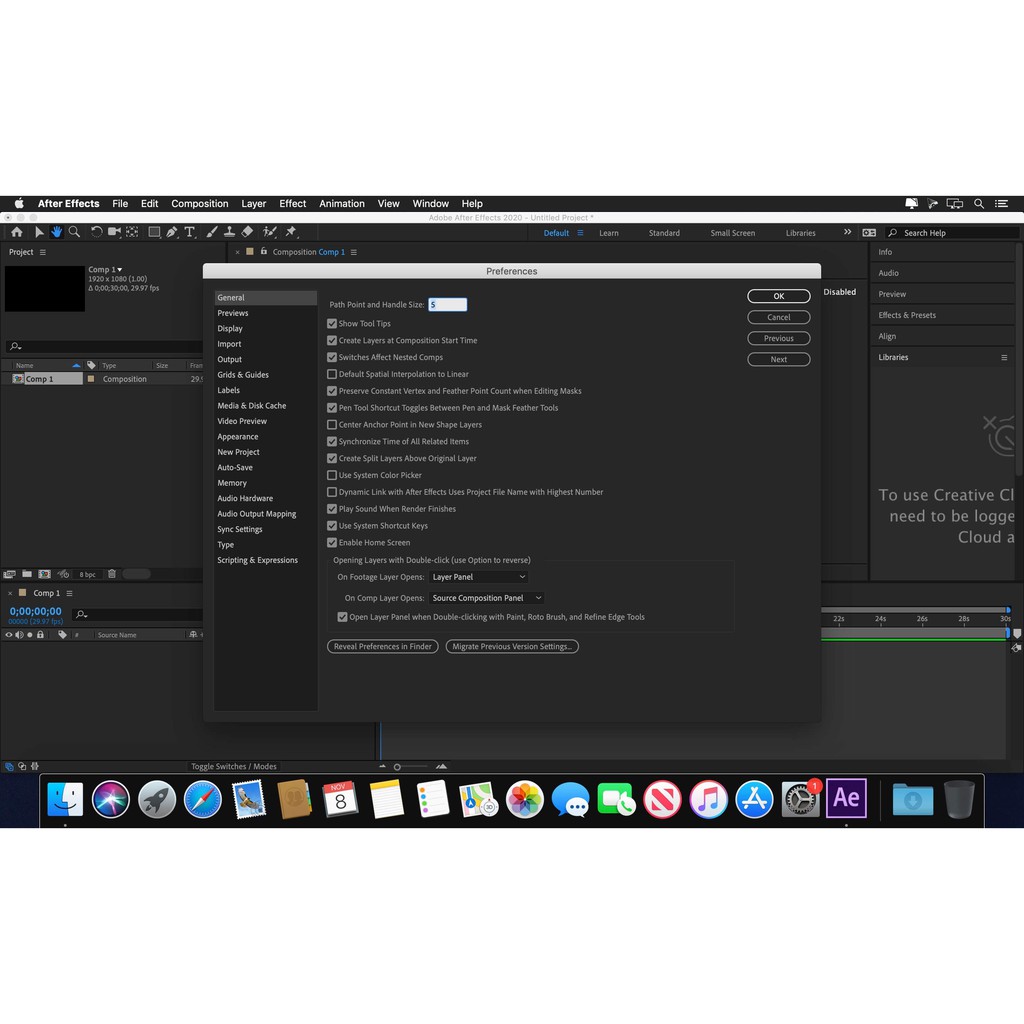Open Safari from the Dock
1024x1024 pixels.
[x=202, y=799]
